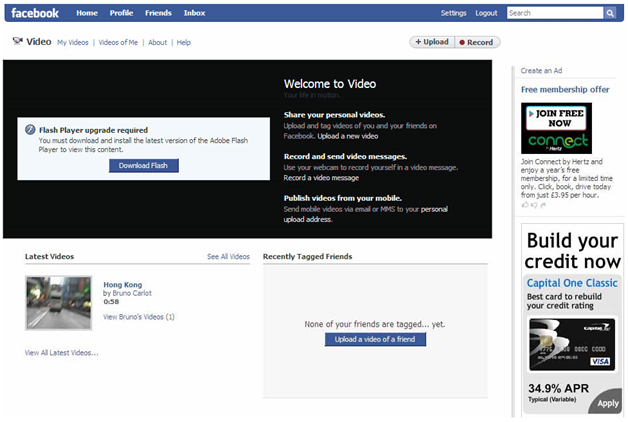The height and width of the screenshot is (422, 628).
Task: Click View All Latest Videos link
Action: pos(61,353)
